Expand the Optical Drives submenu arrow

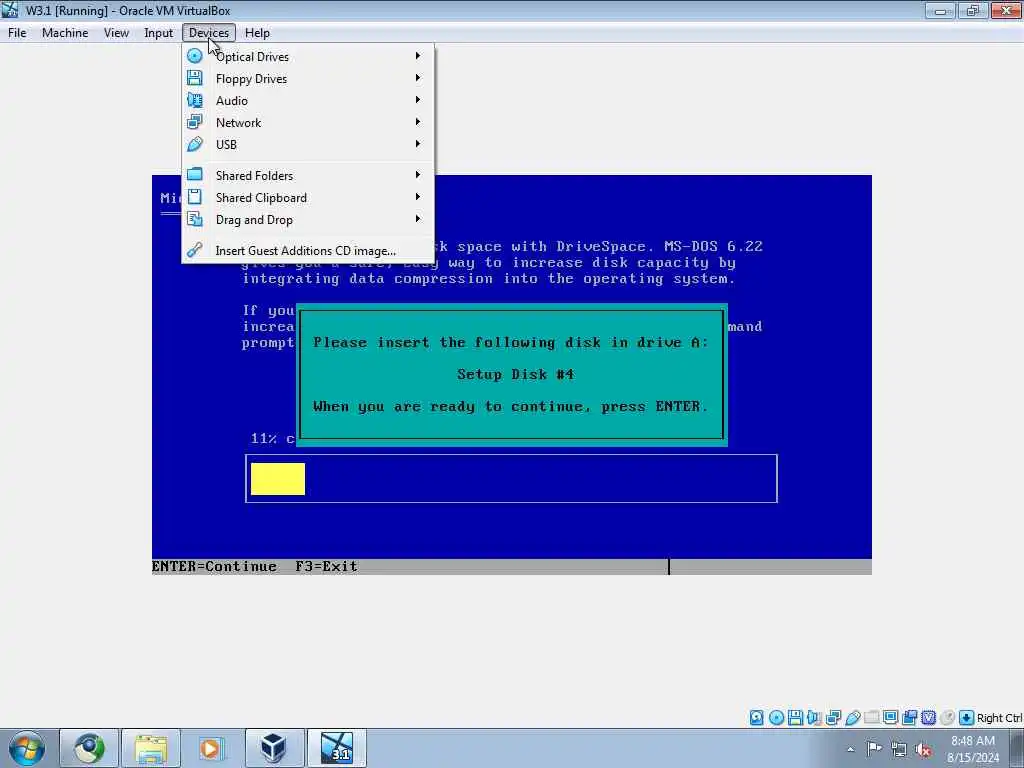[417, 56]
